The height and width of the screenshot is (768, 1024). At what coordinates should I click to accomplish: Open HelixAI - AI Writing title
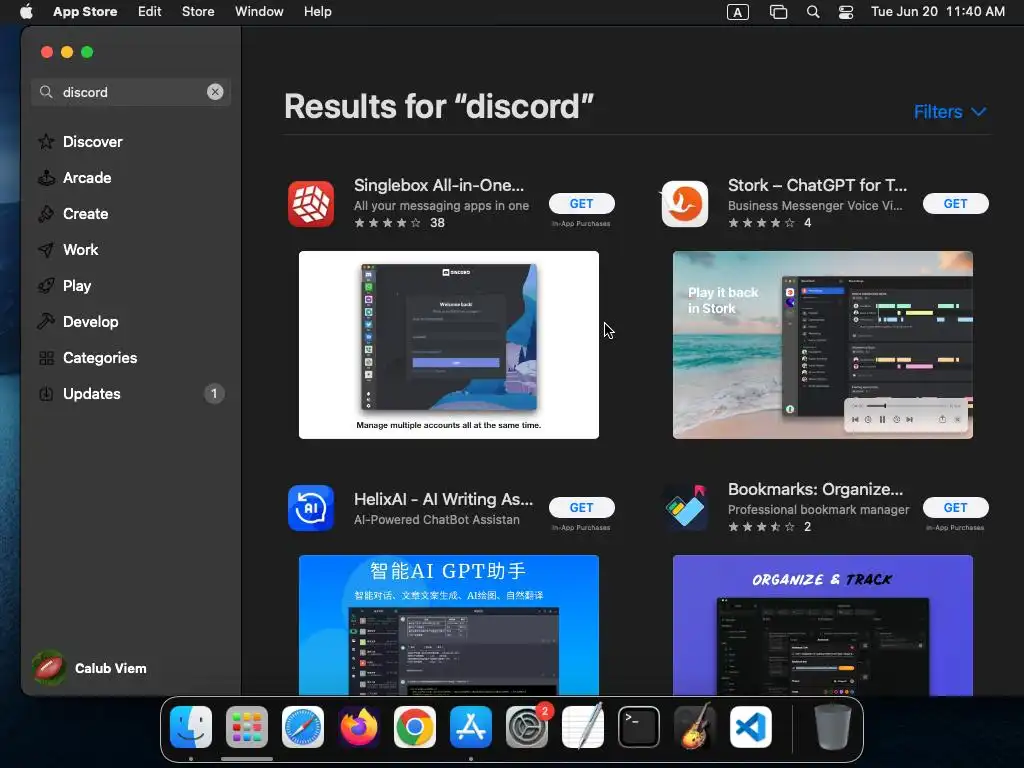pyautogui.click(x=443, y=500)
